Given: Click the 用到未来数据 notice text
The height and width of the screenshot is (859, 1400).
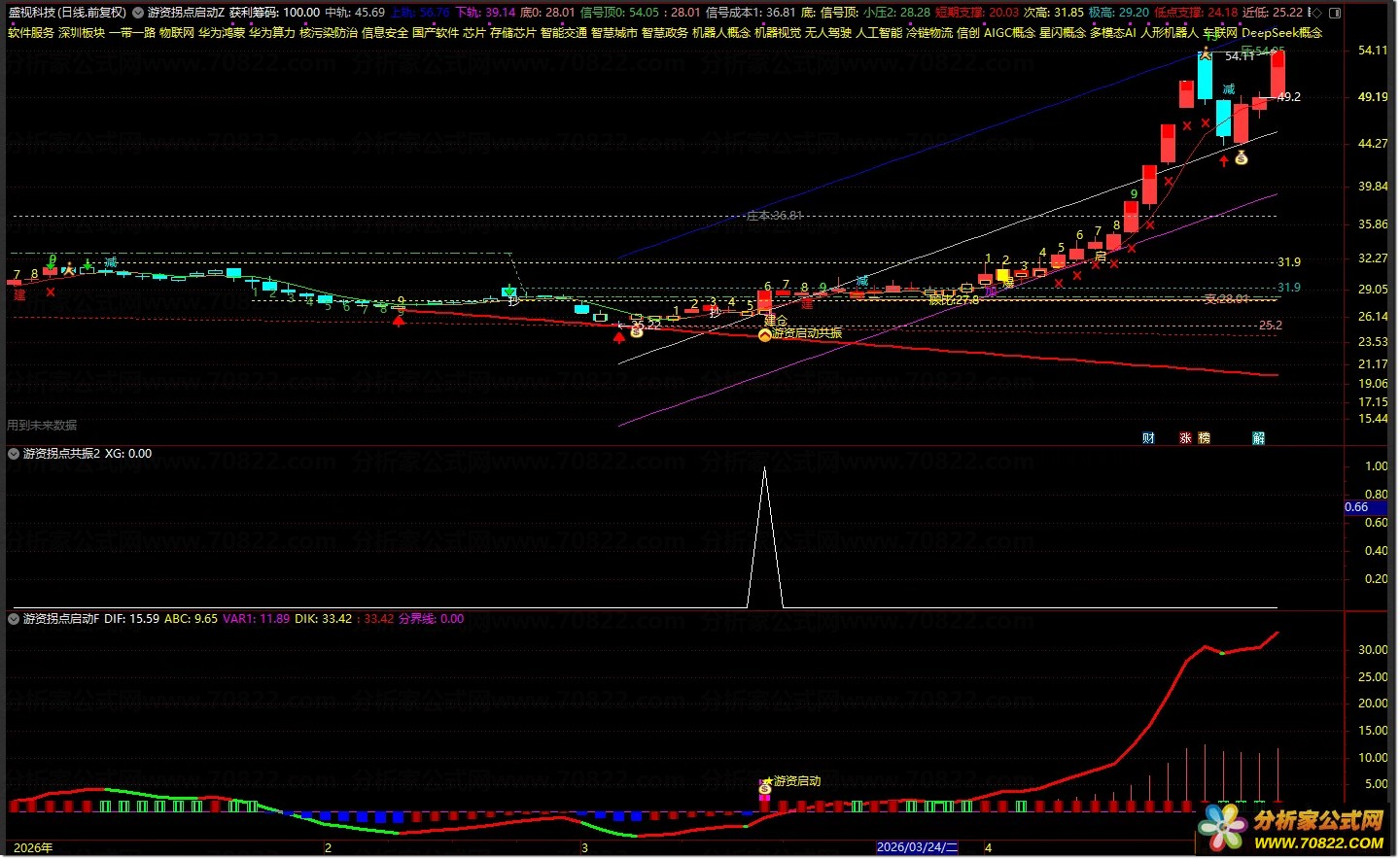Looking at the screenshot, I should (x=42, y=425).
